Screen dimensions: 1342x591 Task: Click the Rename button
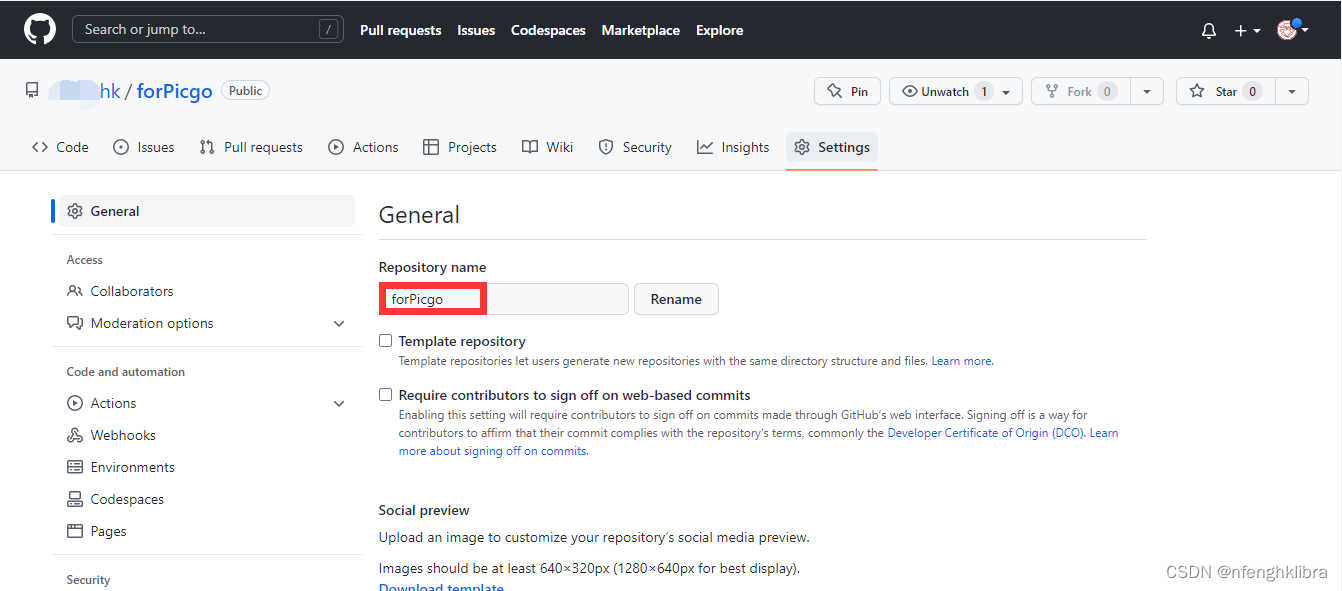point(676,299)
